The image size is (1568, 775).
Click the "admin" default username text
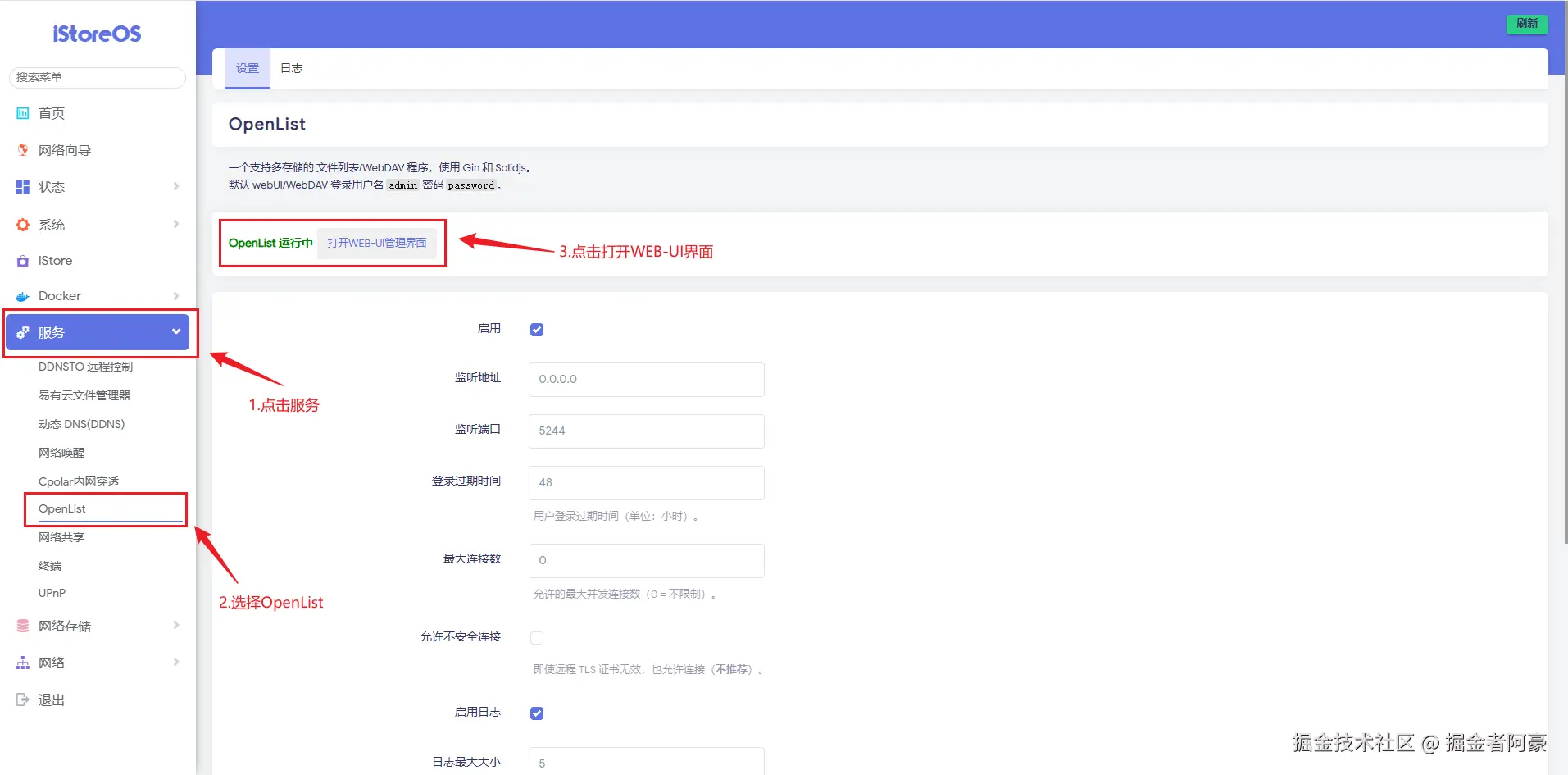click(402, 185)
